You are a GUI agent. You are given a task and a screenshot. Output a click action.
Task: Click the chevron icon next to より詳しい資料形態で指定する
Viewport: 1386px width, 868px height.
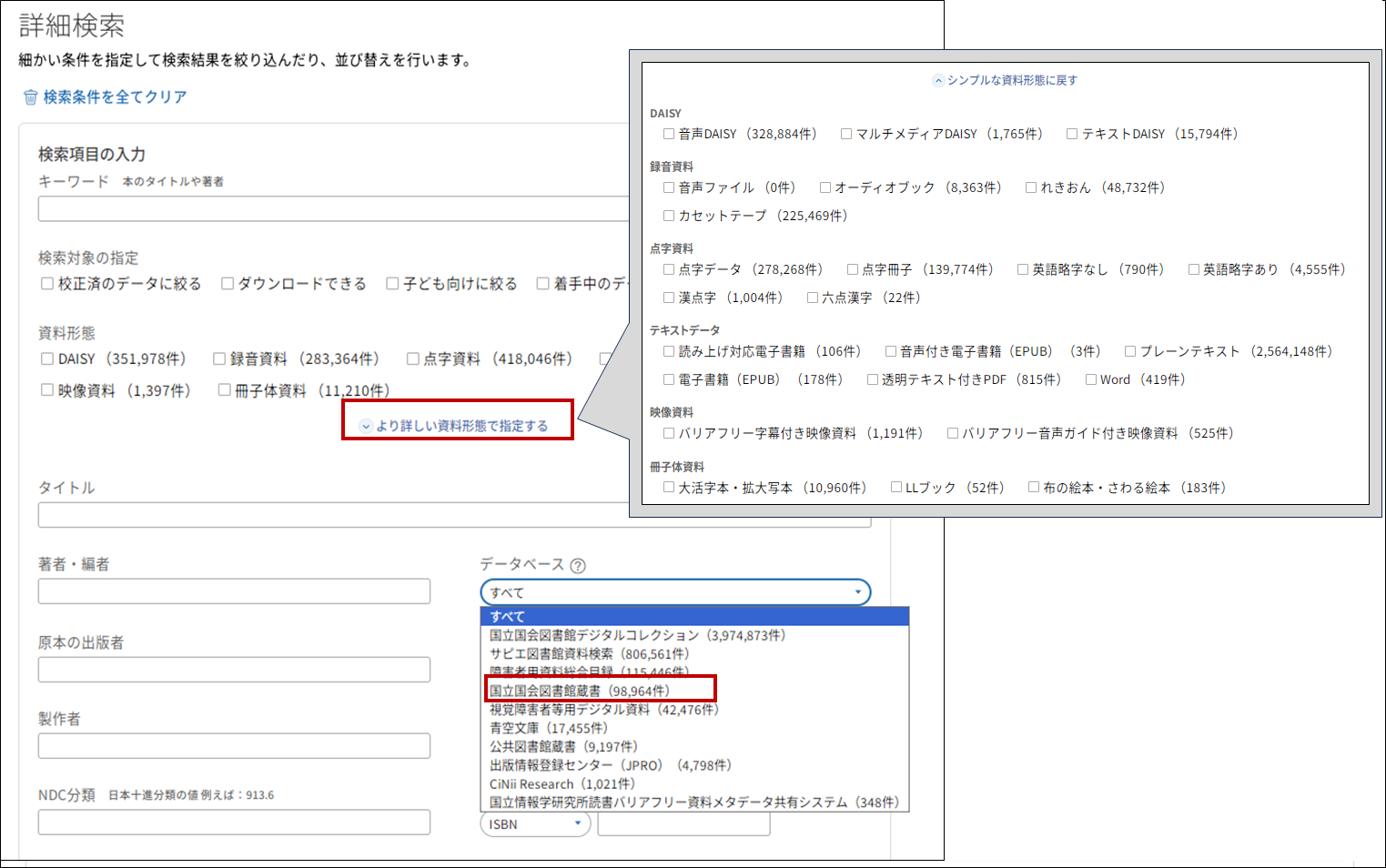click(366, 426)
